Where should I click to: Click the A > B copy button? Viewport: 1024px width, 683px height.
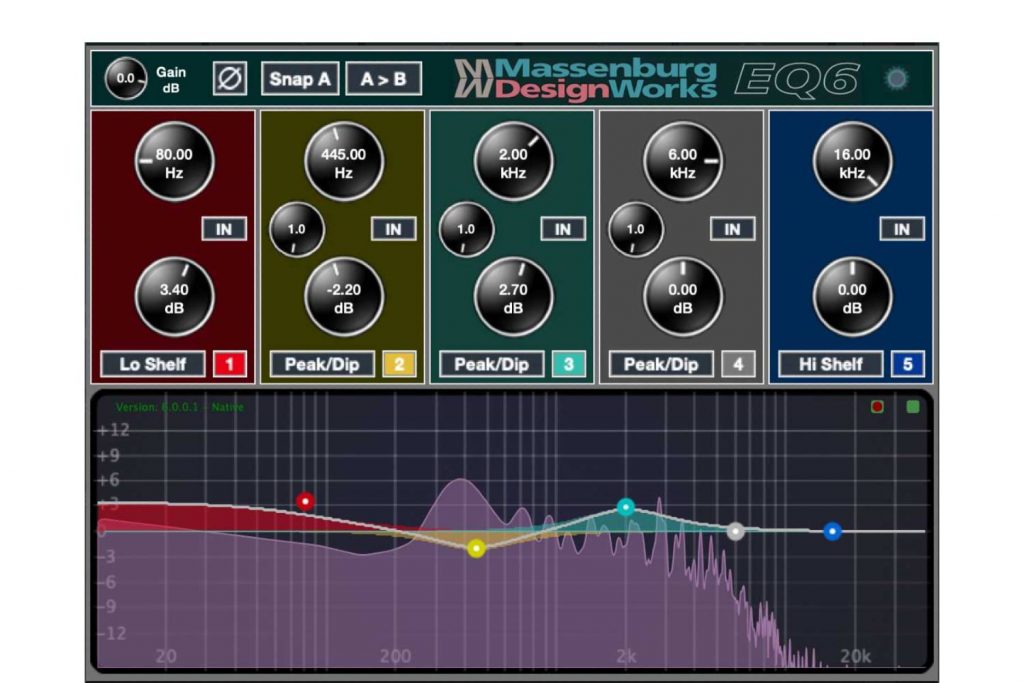pos(383,79)
